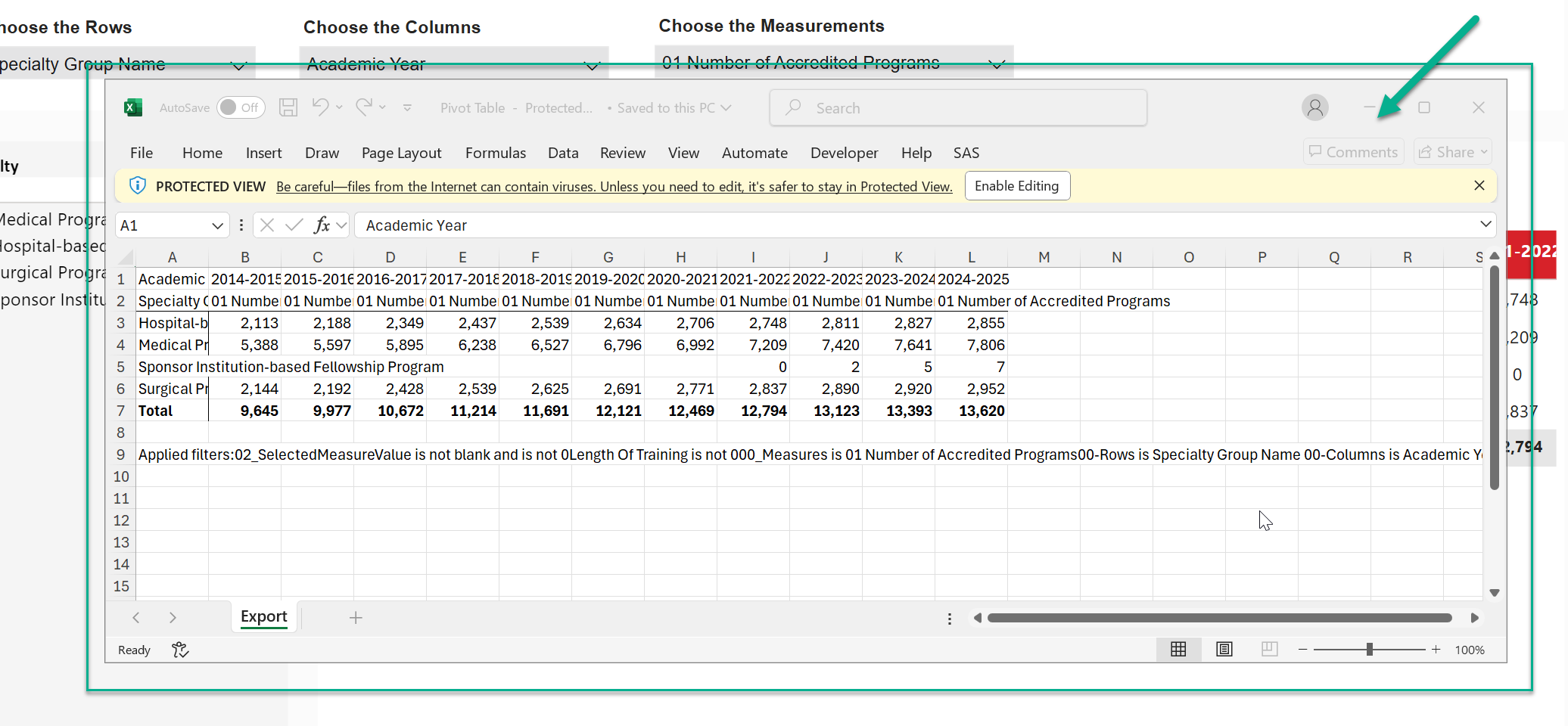Select the Export sheet tab
This screenshot has width=1568, height=726.
pos(263,617)
